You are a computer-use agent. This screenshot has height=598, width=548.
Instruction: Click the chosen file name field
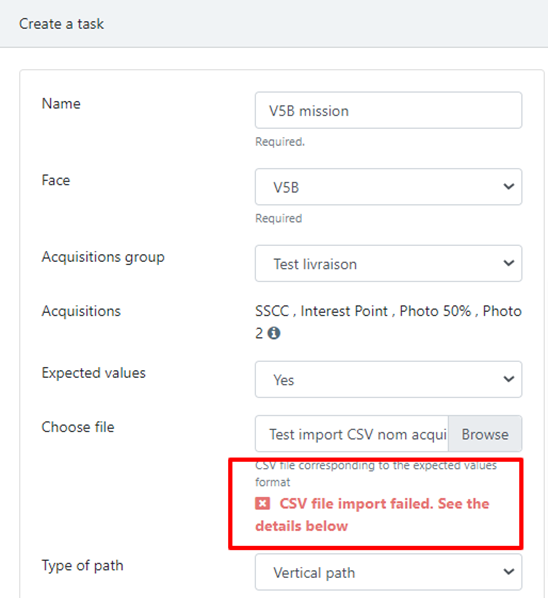pyautogui.click(x=352, y=434)
